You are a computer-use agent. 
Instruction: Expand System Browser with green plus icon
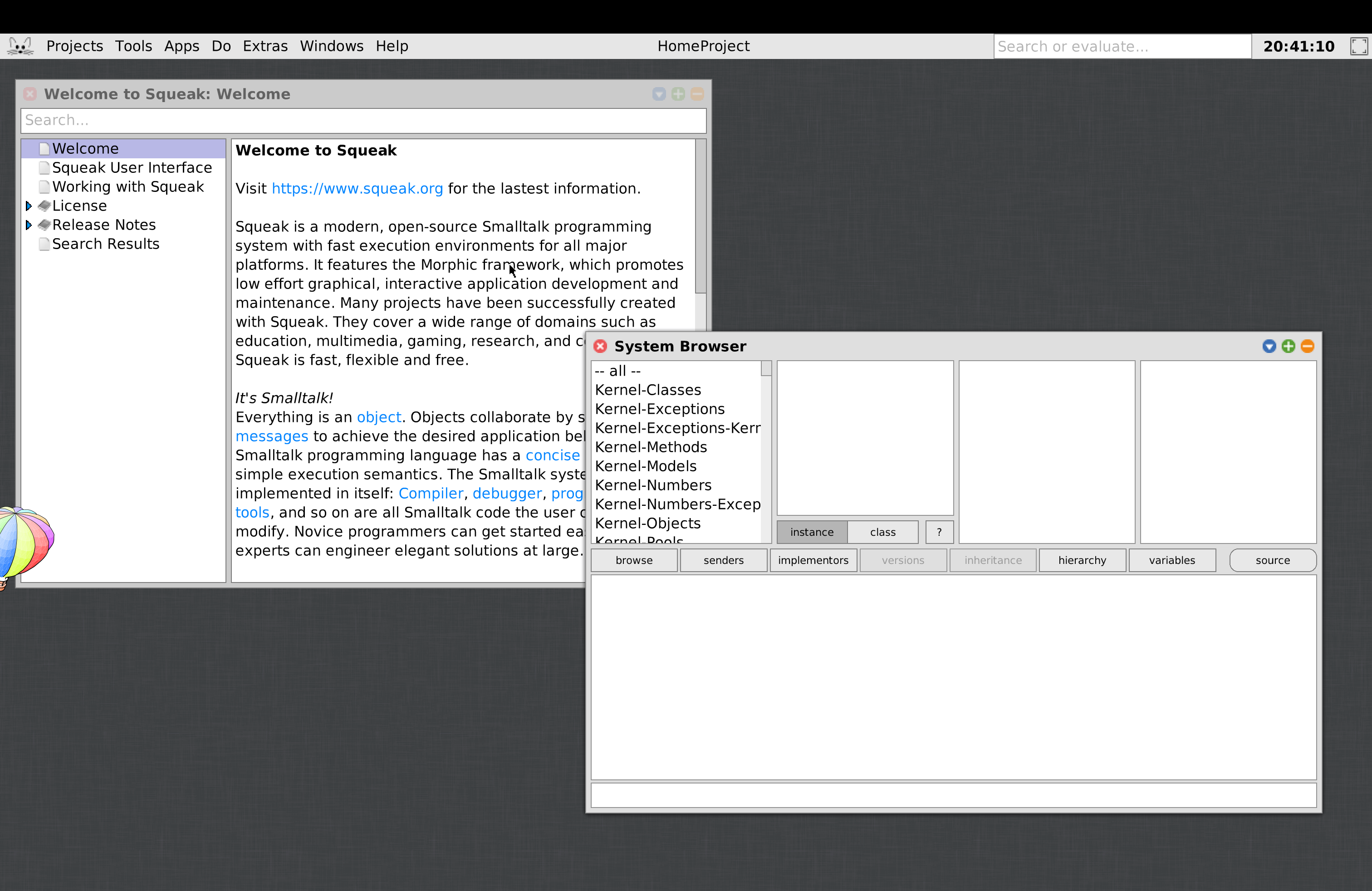1288,346
